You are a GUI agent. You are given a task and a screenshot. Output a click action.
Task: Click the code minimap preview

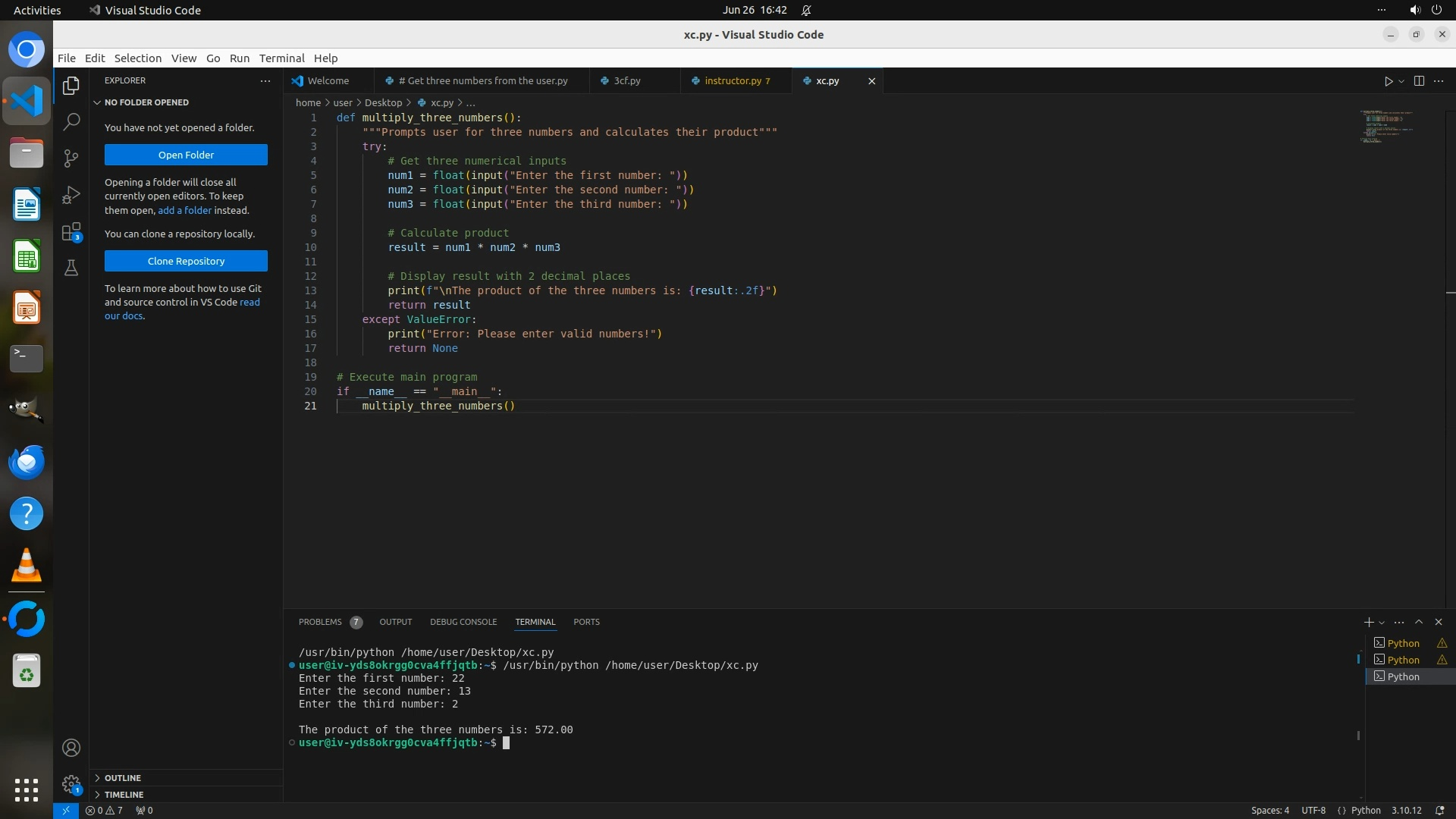click(x=1386, y=126)
